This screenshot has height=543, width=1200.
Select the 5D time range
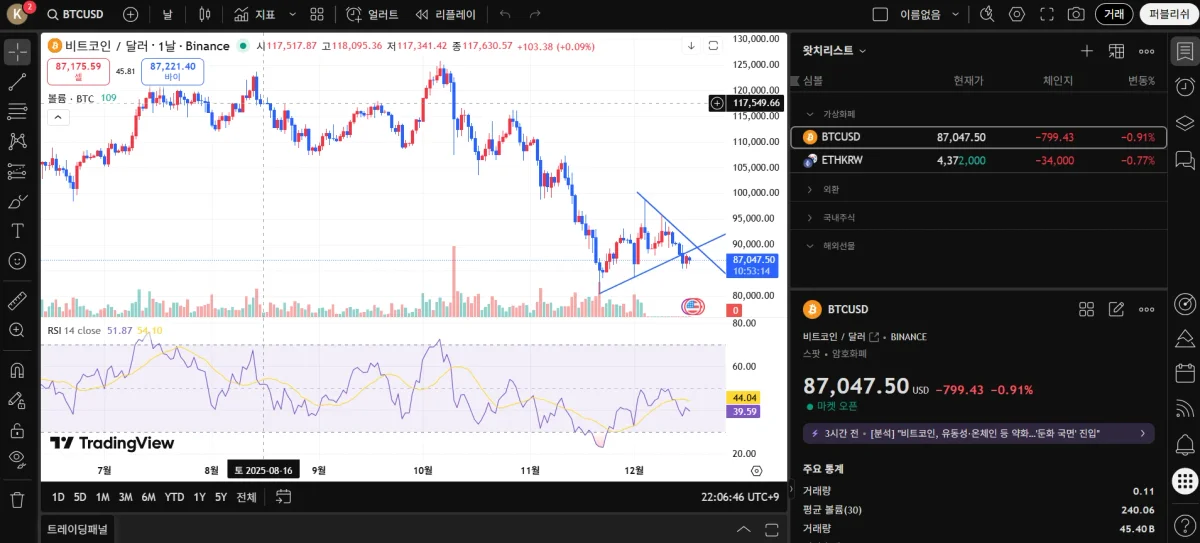[x=80, y=497]
